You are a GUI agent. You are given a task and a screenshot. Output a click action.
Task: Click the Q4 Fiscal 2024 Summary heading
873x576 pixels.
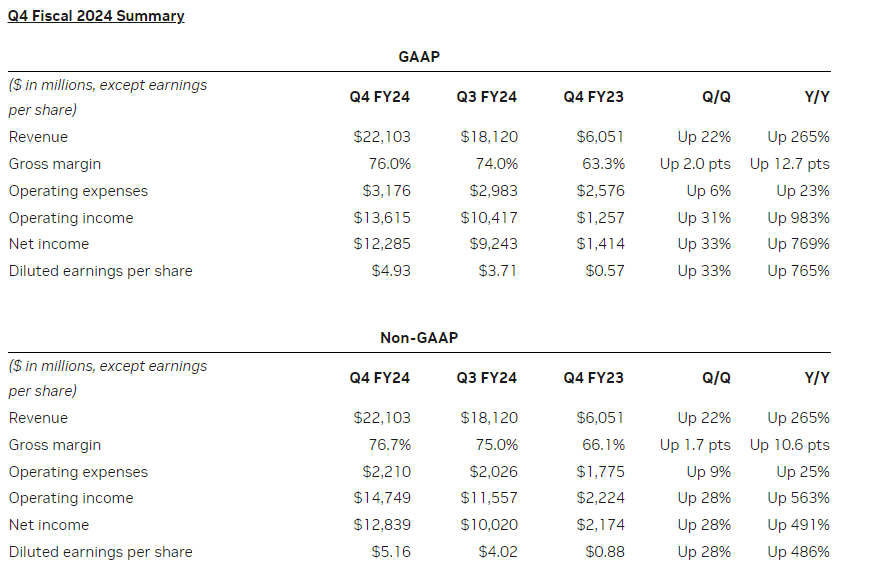click(x=96, y=16)
